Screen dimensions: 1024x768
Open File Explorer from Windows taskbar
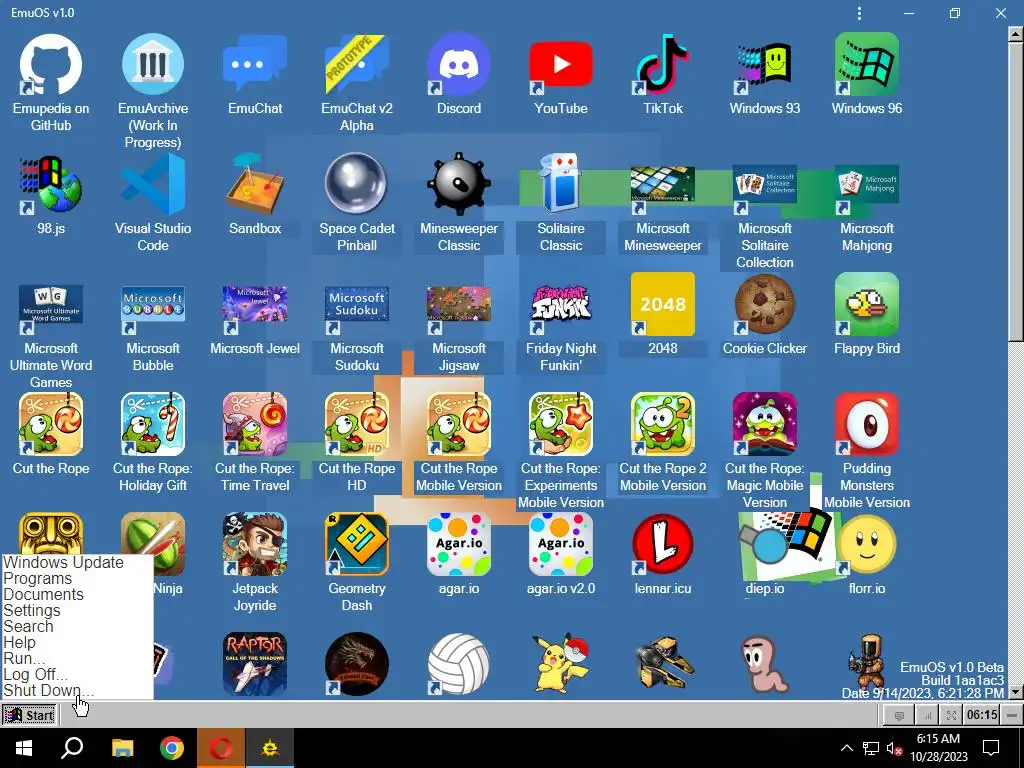122,748
